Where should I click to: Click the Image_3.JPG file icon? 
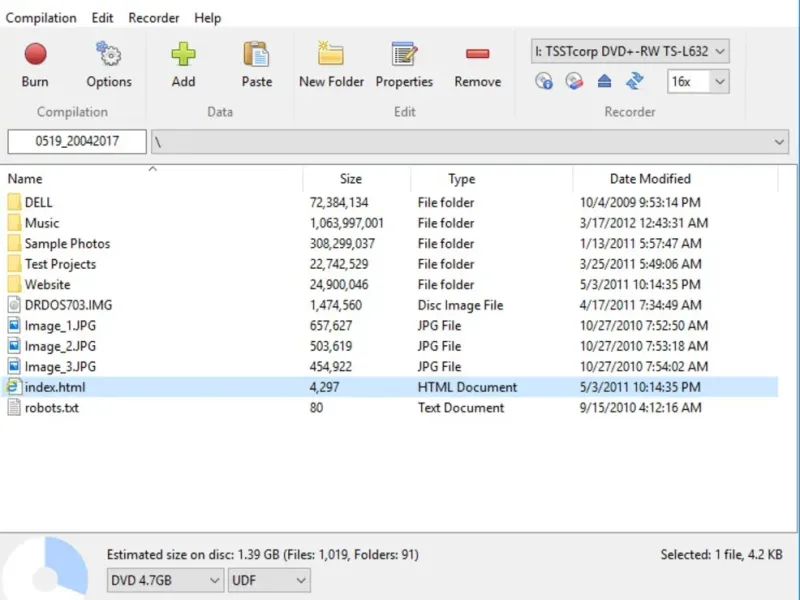click(14, 366)
